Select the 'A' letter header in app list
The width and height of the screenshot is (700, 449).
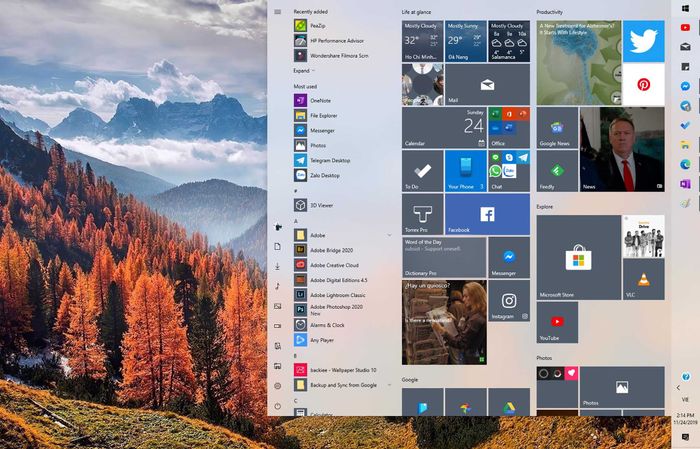coord(296,221)
